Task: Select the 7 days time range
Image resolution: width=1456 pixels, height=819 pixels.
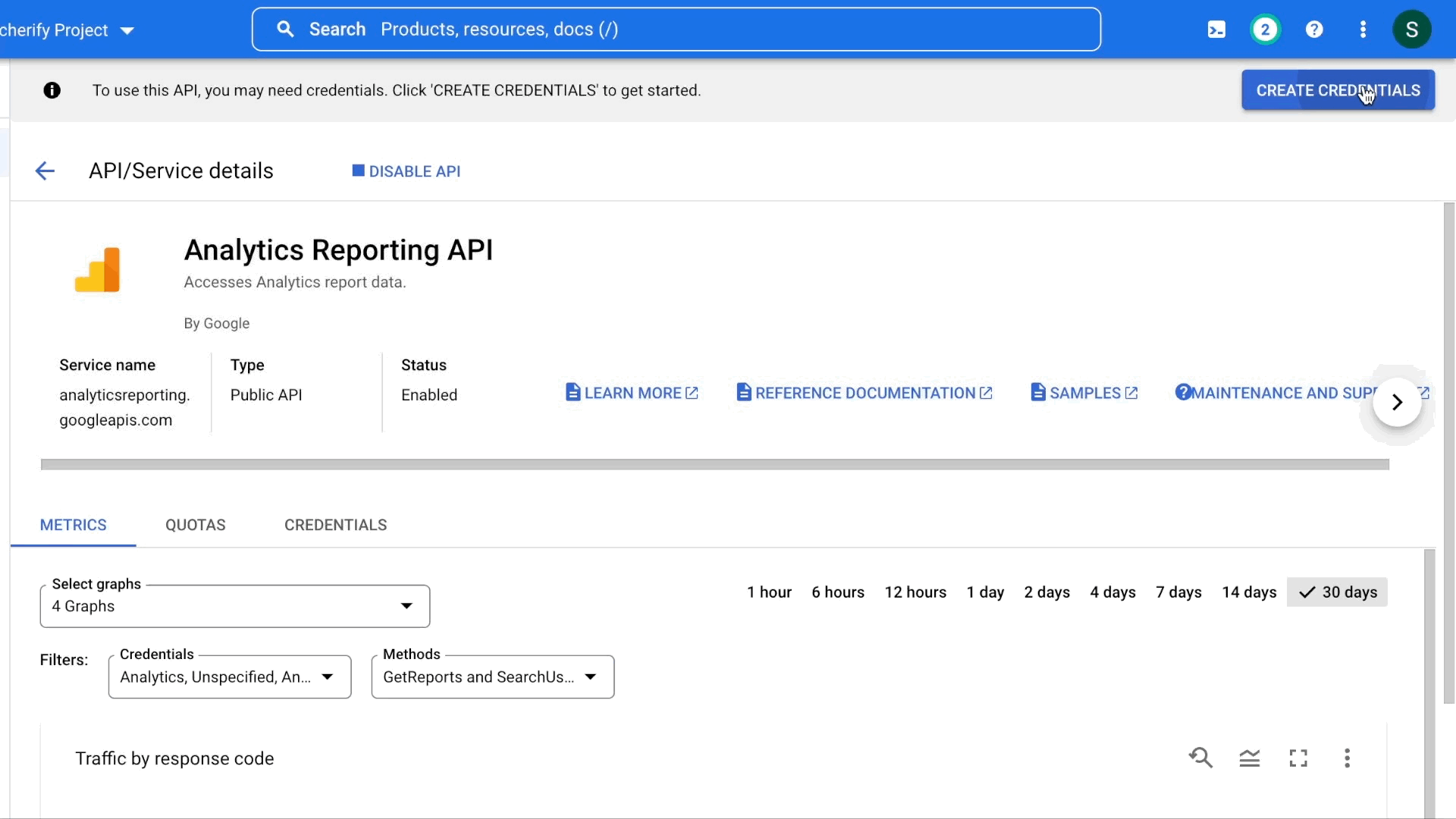Action: [x=1178, y=592]
